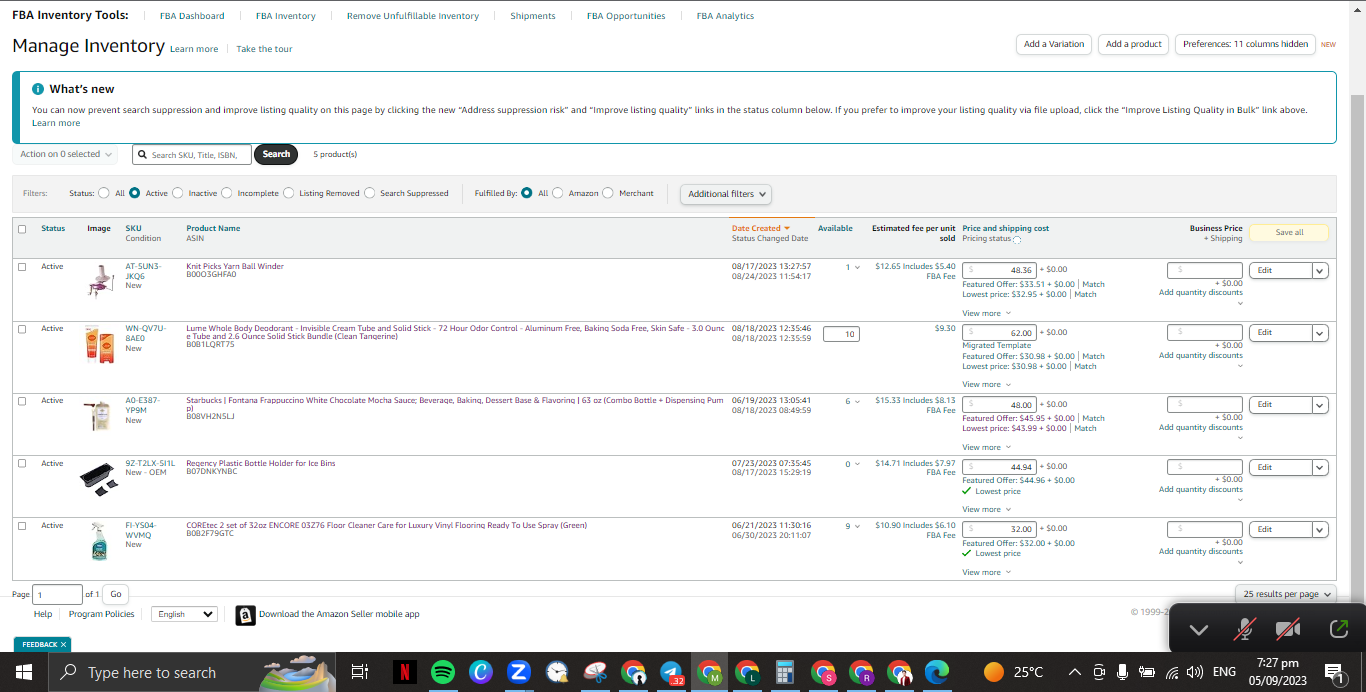Image resolution: width=1366 pixels, height=692 pixels.
Task: Click the magnifier icon in the SKU search box
Action: click(x=143, y=155)
